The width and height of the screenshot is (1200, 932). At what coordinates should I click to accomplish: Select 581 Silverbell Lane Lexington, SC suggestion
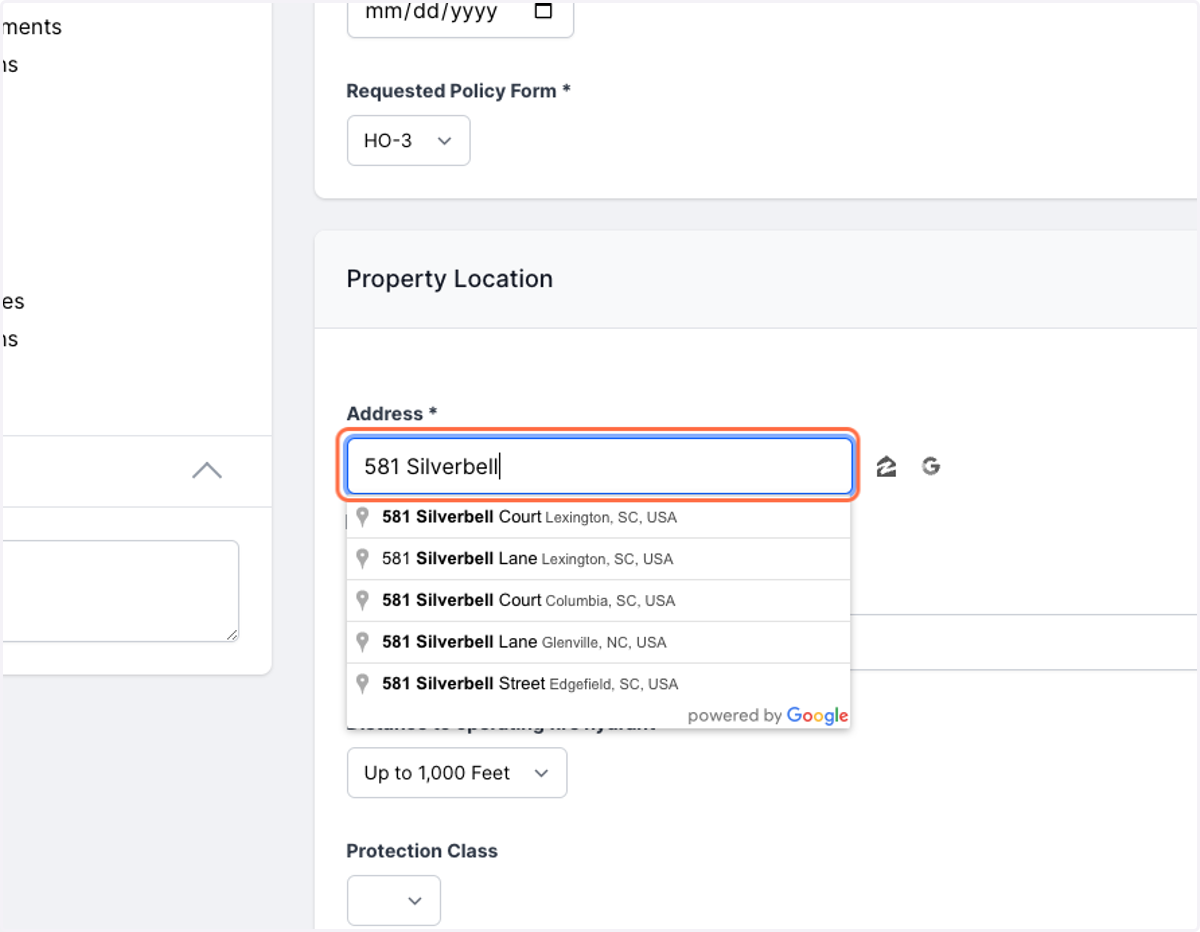coord(598,559)
